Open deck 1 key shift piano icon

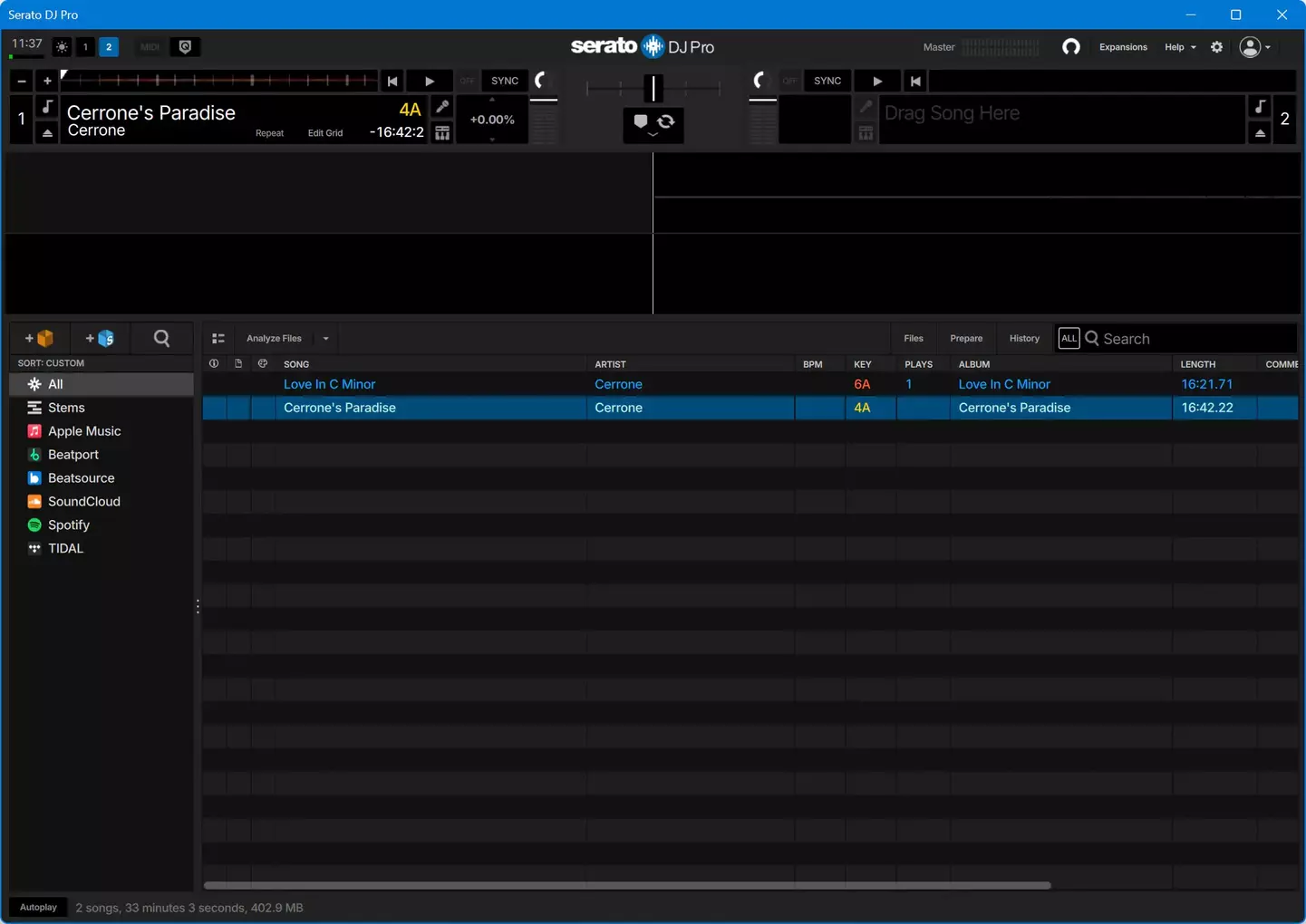tap(442, 133)
